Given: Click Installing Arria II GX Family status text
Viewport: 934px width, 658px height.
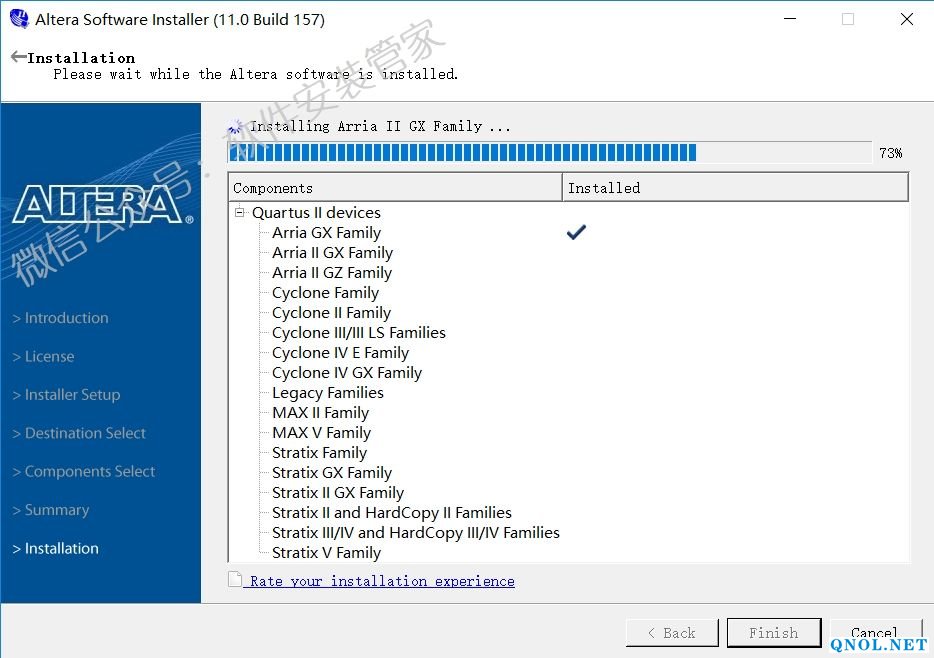Looking at the screenshot, I should click(x=380, y=126).
